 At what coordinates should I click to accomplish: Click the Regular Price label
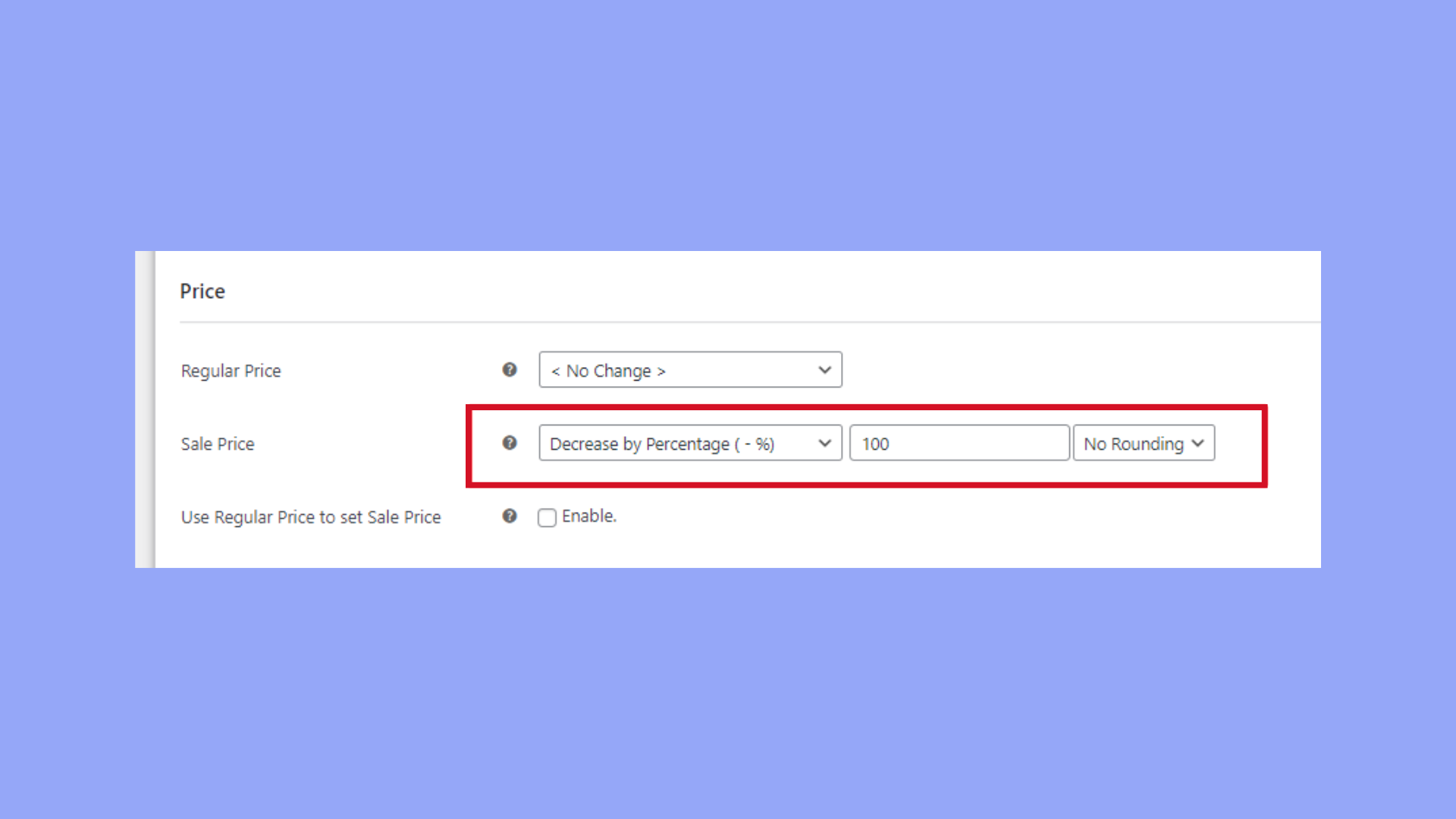click(x=231, y=371)
